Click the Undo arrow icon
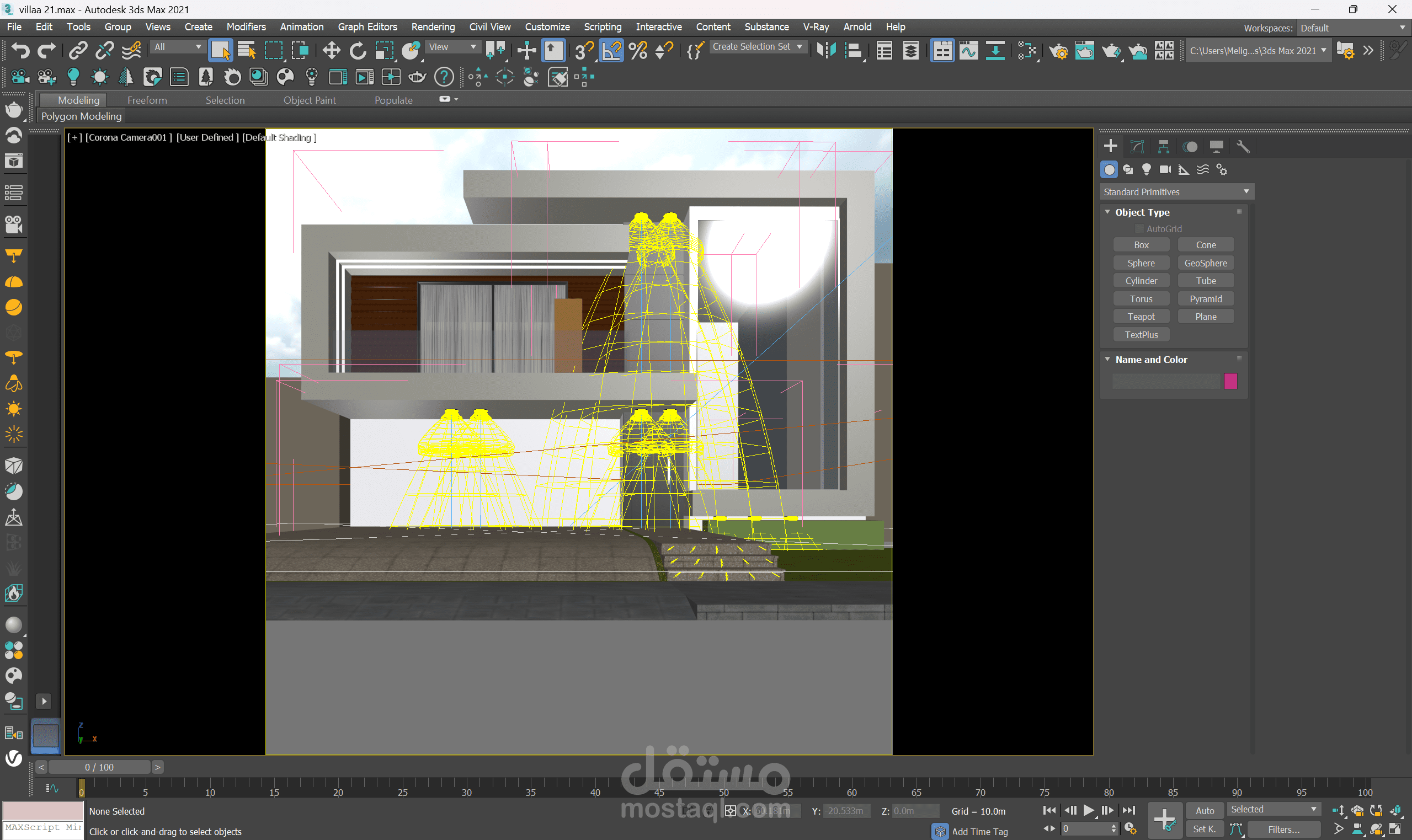 [x=20, y=51]
